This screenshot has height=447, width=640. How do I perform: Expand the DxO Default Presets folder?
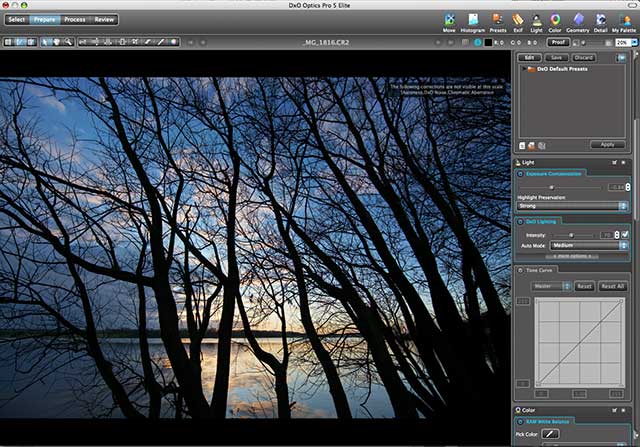524,69
